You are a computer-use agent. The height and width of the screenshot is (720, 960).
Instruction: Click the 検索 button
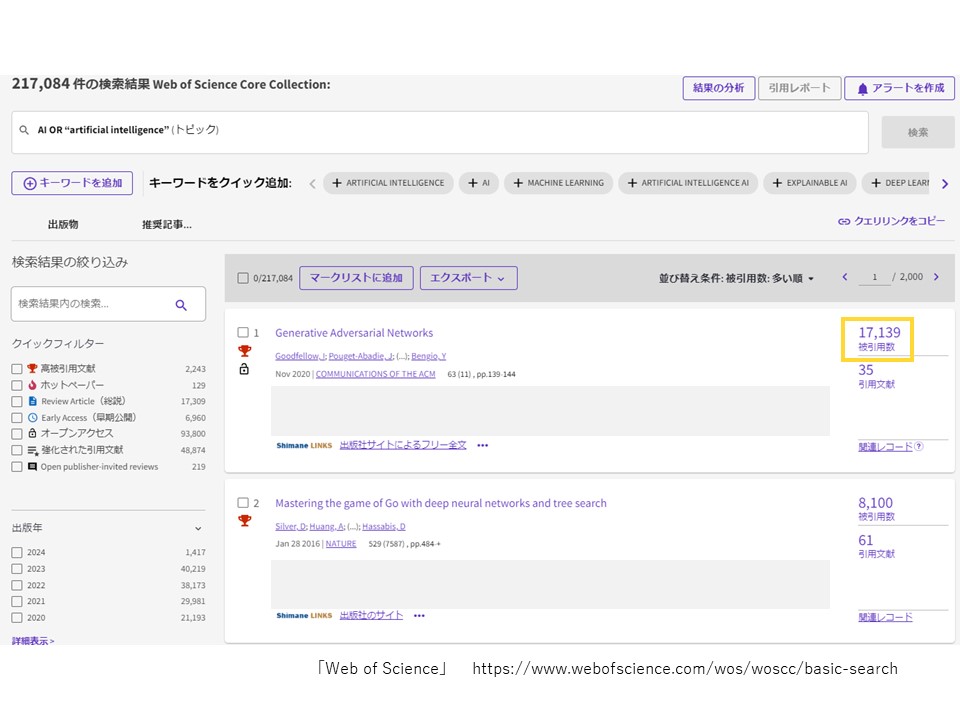(x=918, y=132)
